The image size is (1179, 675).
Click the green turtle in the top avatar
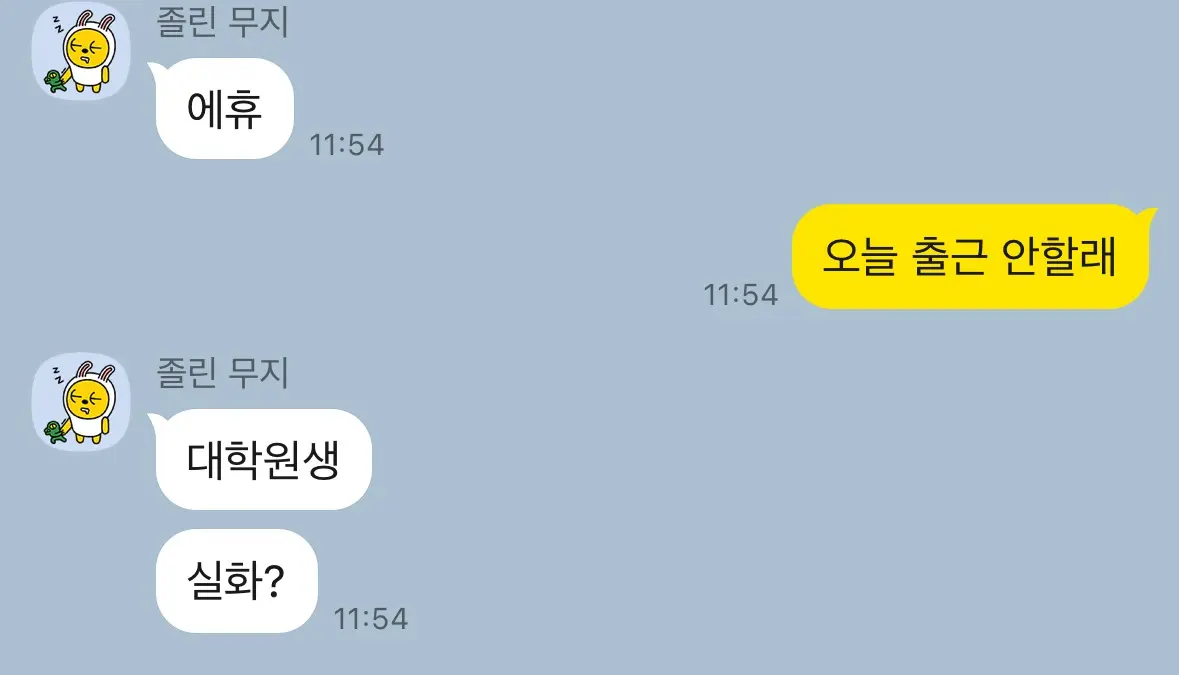coord(55,80)
